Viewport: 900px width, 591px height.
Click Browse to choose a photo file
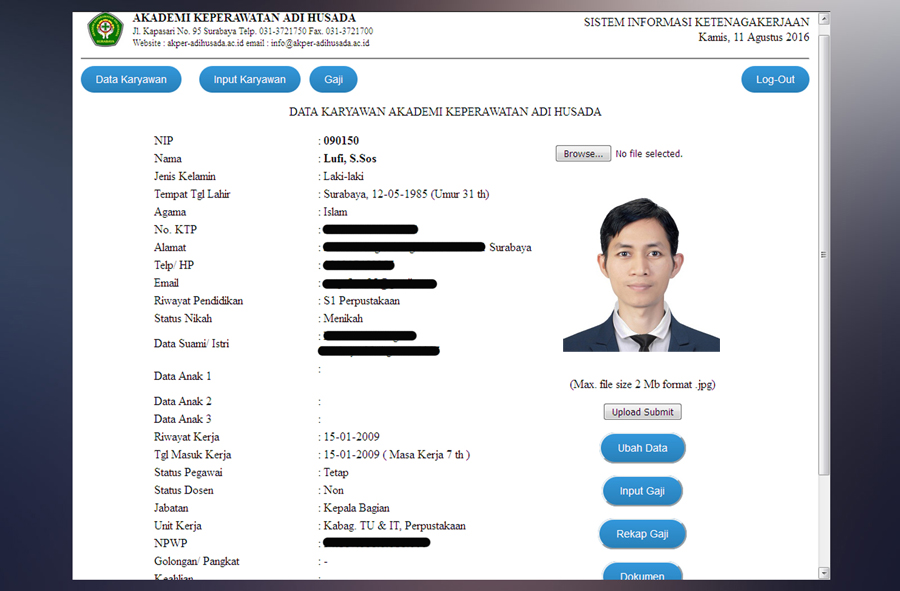(x=583, y=154)
